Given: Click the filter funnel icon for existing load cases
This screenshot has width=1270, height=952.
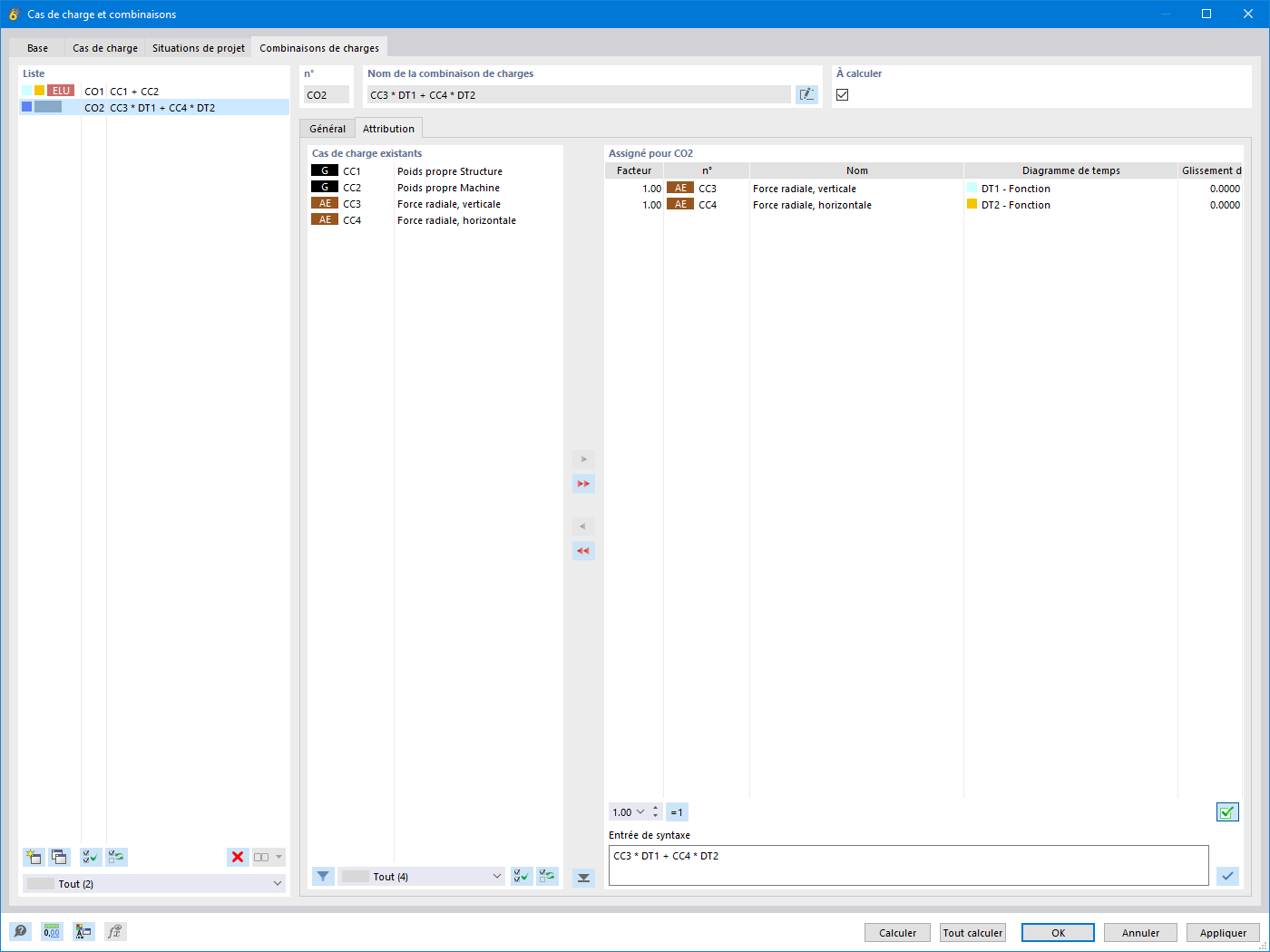Looking at the screenshot, I should pyautogui.click(x=323, y=877).
